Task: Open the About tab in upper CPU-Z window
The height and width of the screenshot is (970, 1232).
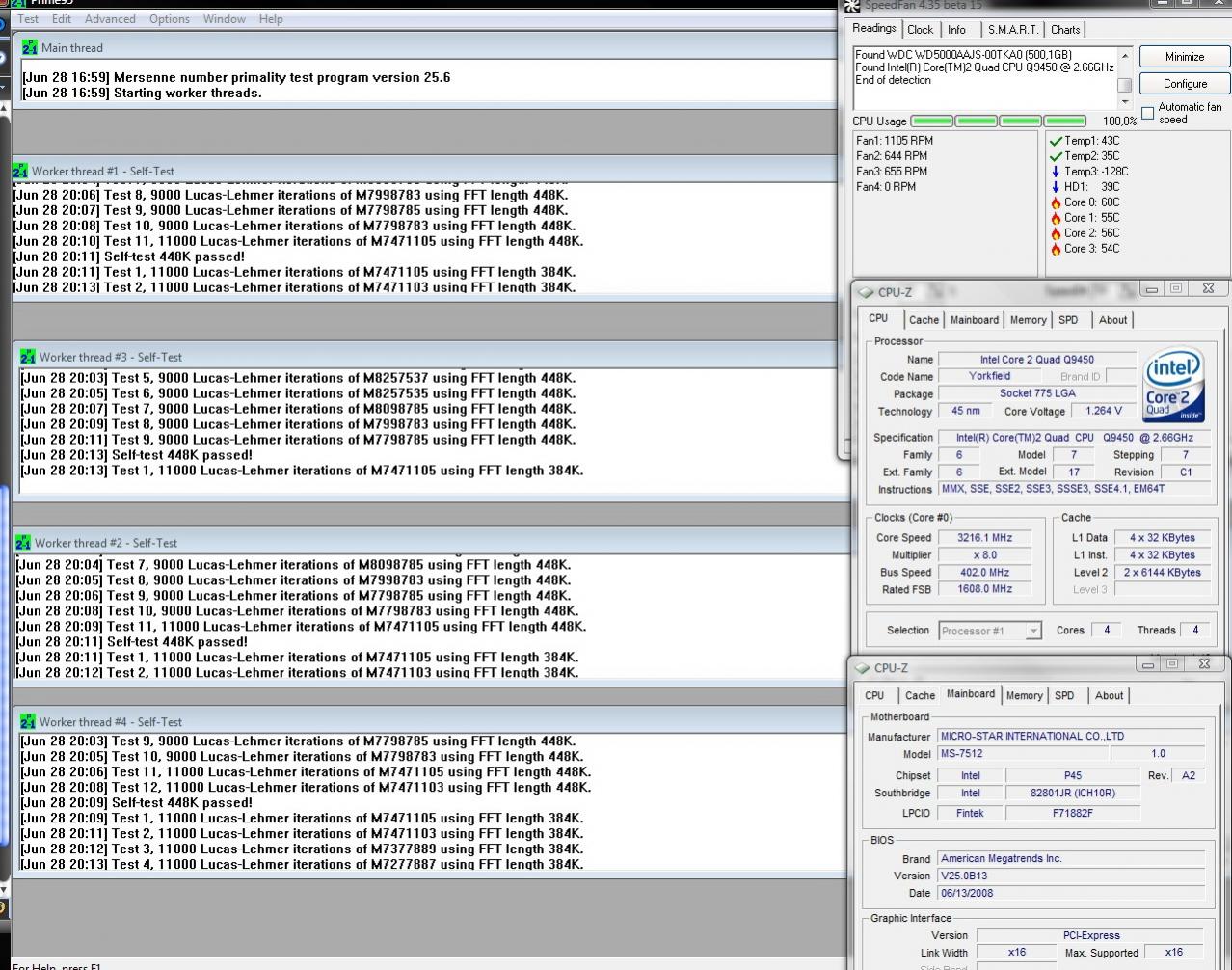Action: click(1112, 320)
